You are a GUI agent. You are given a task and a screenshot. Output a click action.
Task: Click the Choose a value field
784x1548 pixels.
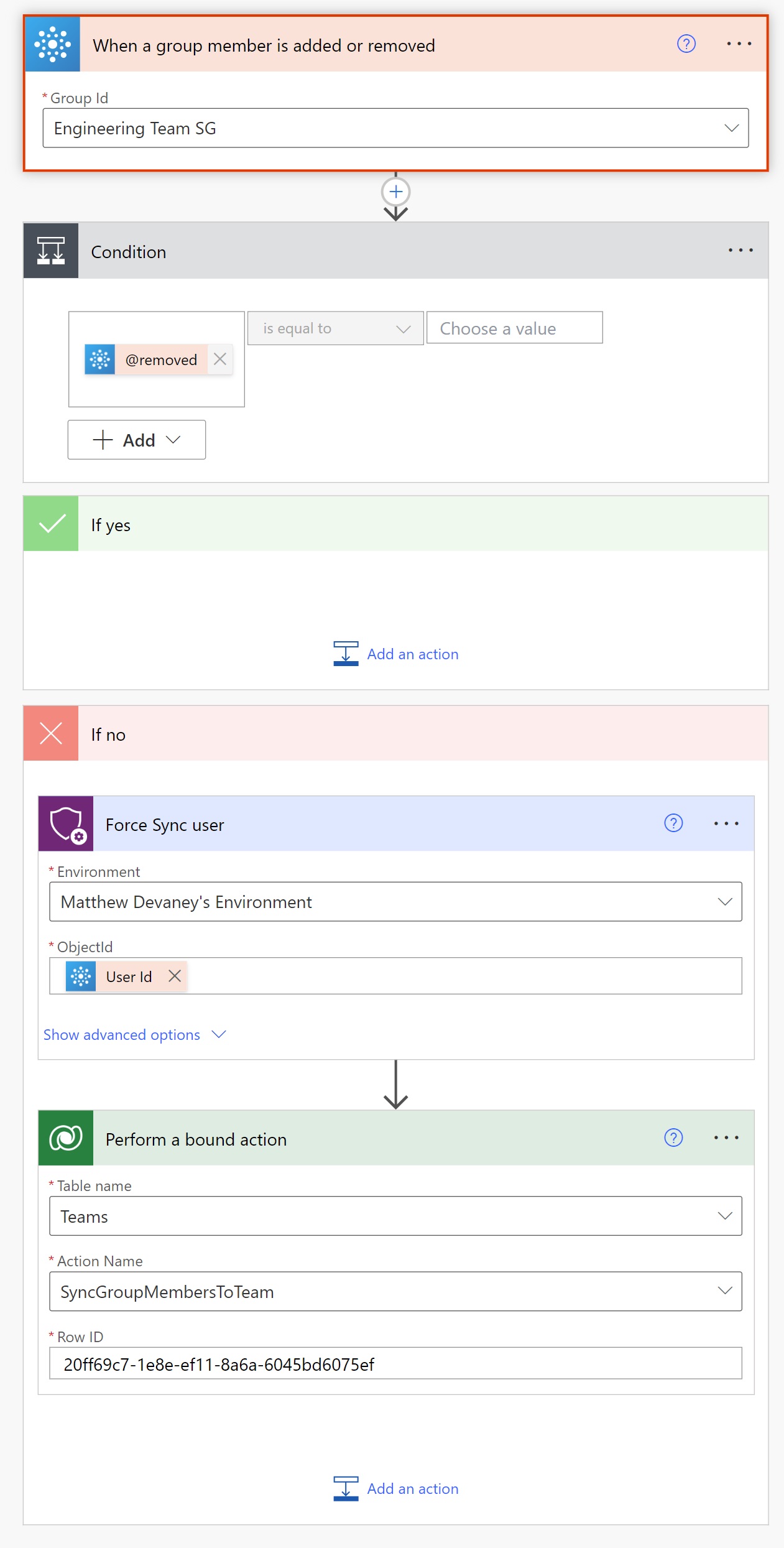[x=515, y=328]
